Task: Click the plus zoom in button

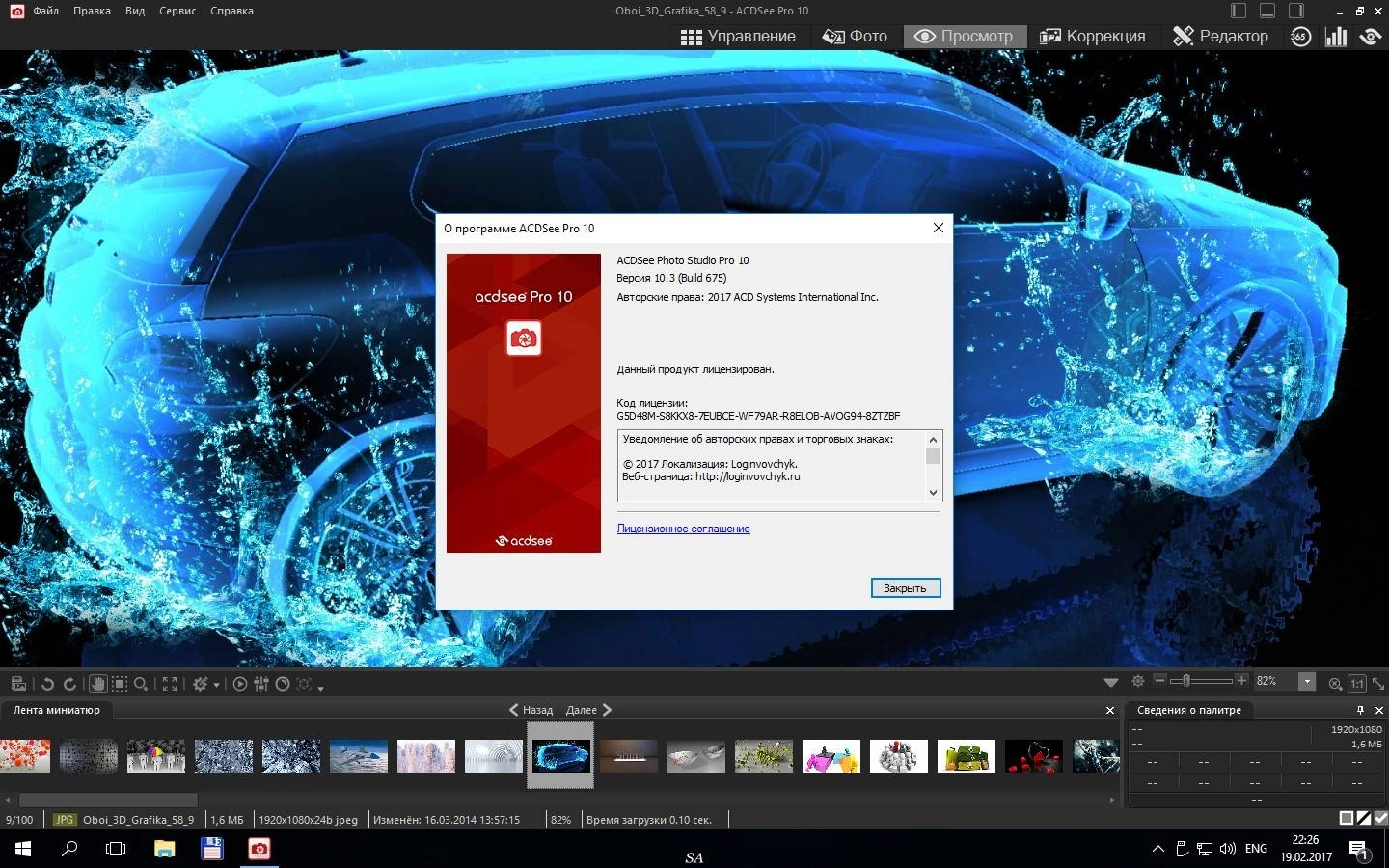Action: pyautogui.click(x=1242, y=681)
